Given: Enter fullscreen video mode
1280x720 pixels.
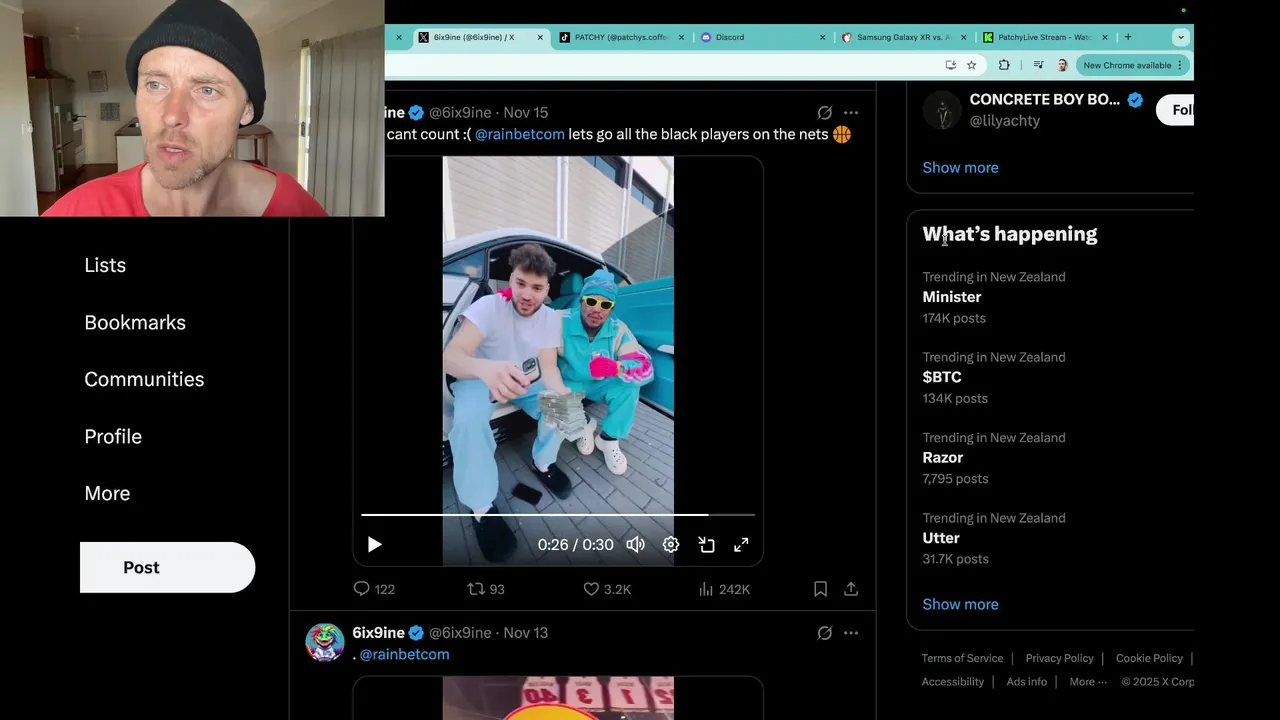Looking at the screenshot, I should [741, 544].
